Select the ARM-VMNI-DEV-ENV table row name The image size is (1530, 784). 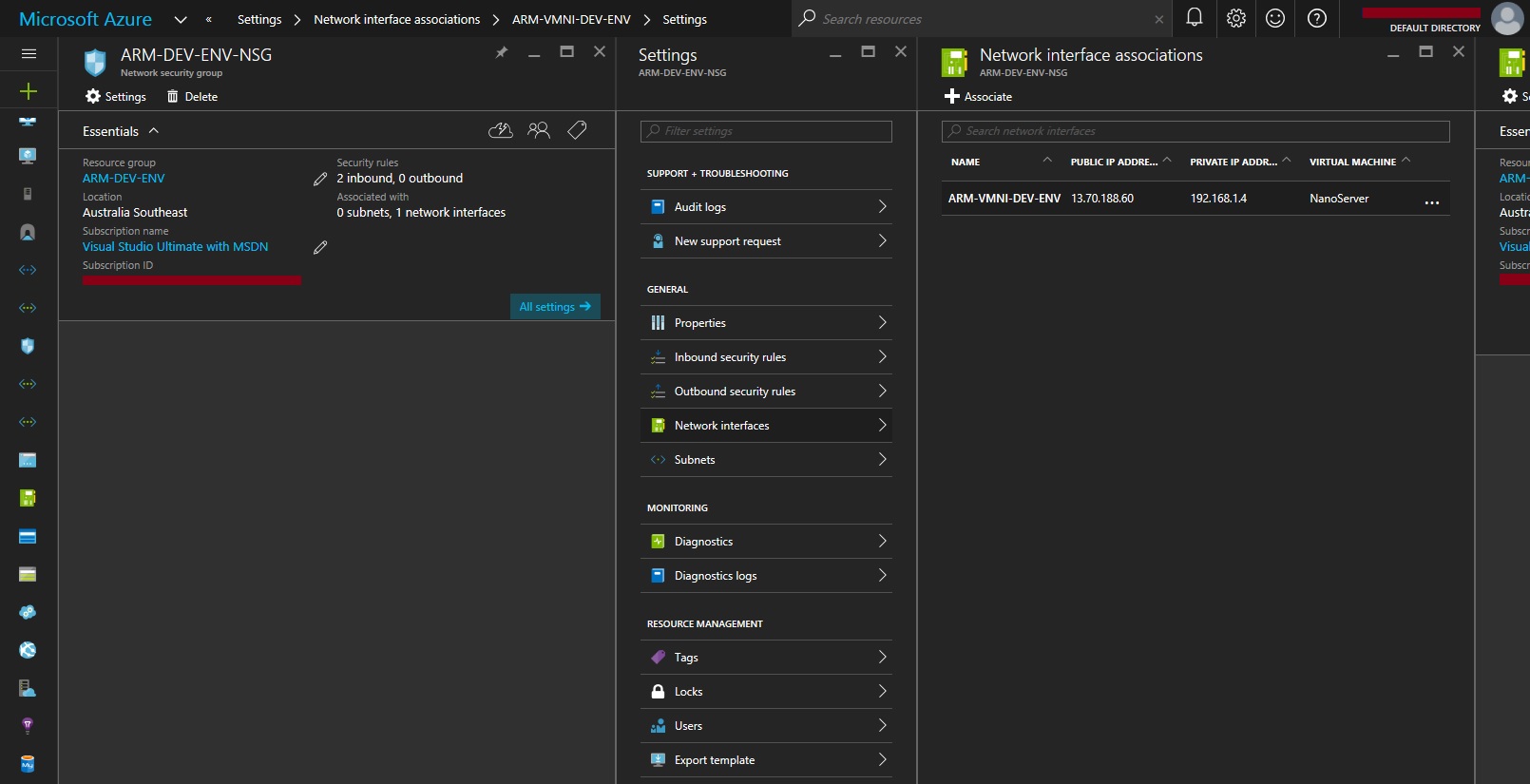[x=1004, y=199]
